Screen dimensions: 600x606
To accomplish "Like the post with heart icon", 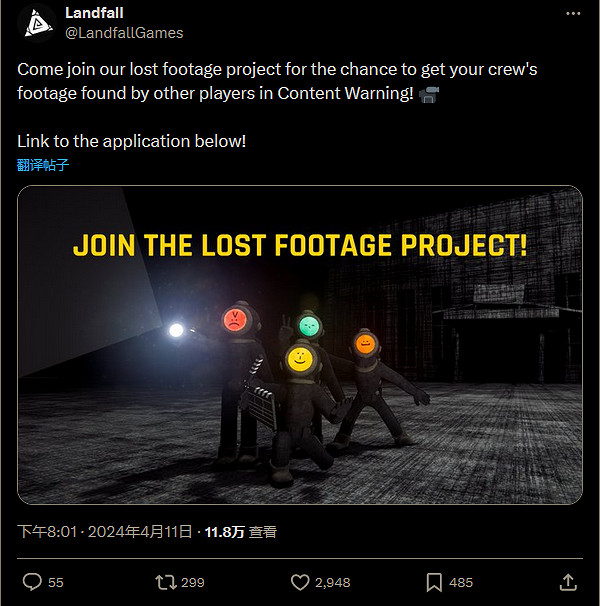I will (x=299, y=581).
